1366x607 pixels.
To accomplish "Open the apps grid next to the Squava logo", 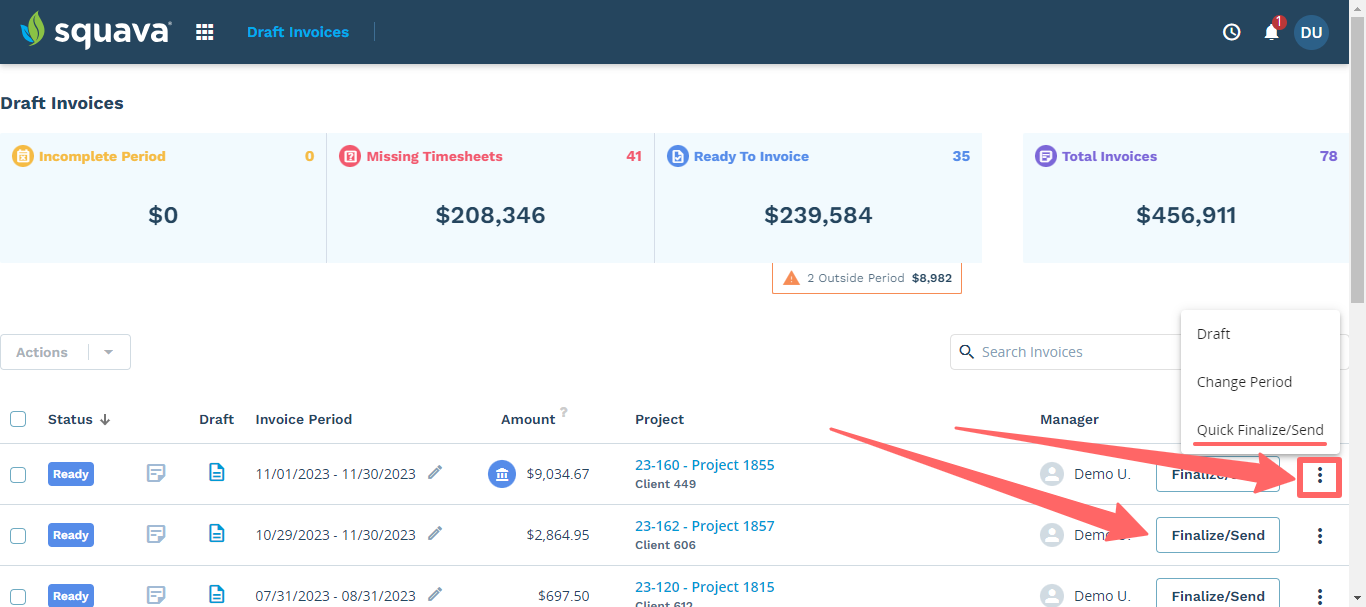I will tap(204, 31).
